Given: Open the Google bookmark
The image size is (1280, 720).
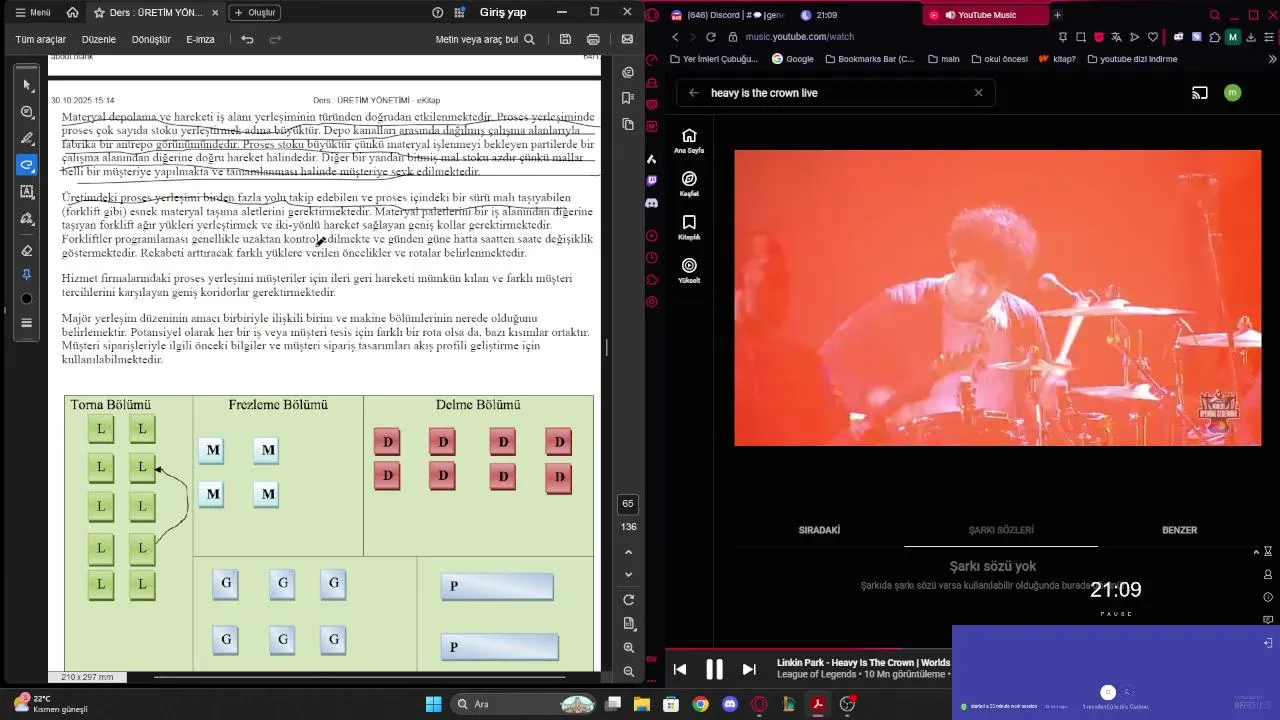Looking at the screenshot, I should point(792,59).
